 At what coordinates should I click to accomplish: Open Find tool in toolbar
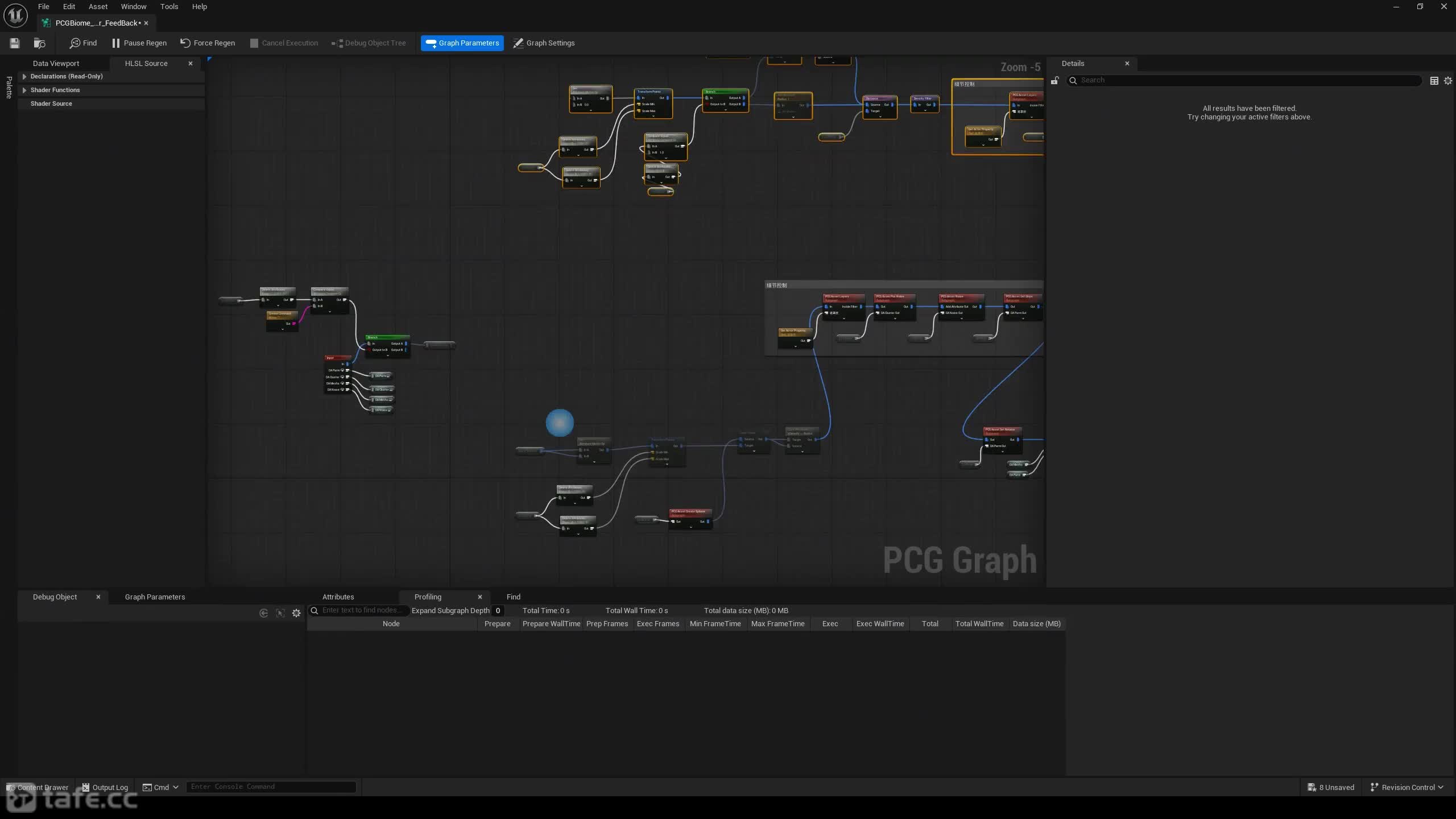pos(83,43)
